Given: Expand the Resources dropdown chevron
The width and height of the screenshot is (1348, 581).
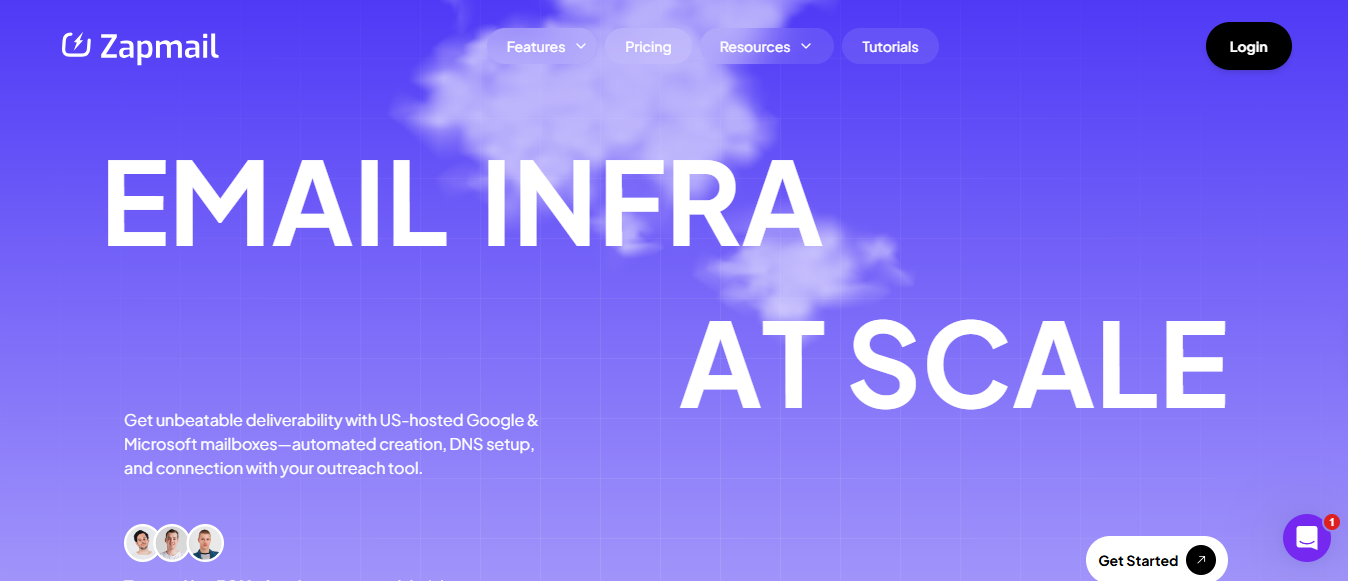Looking at the screenshot, I should pos(806,47).
